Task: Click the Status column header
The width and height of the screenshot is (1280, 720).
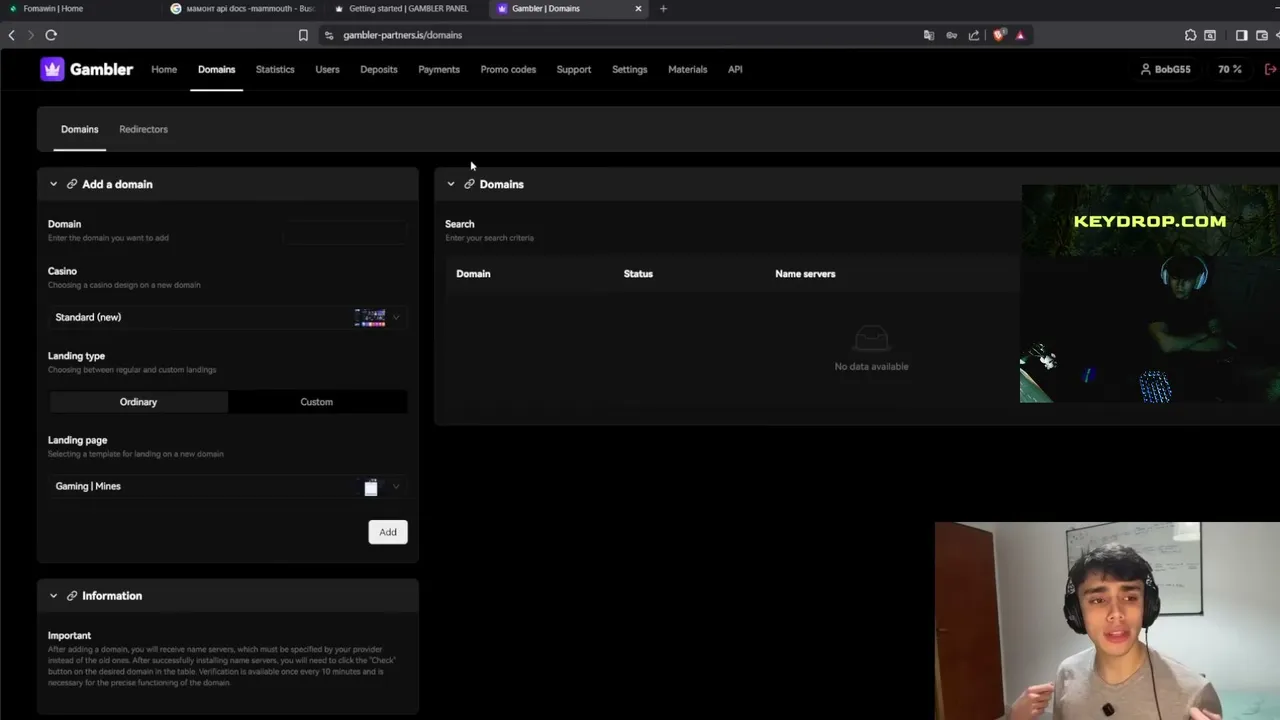Action: (x=638, y=274)
